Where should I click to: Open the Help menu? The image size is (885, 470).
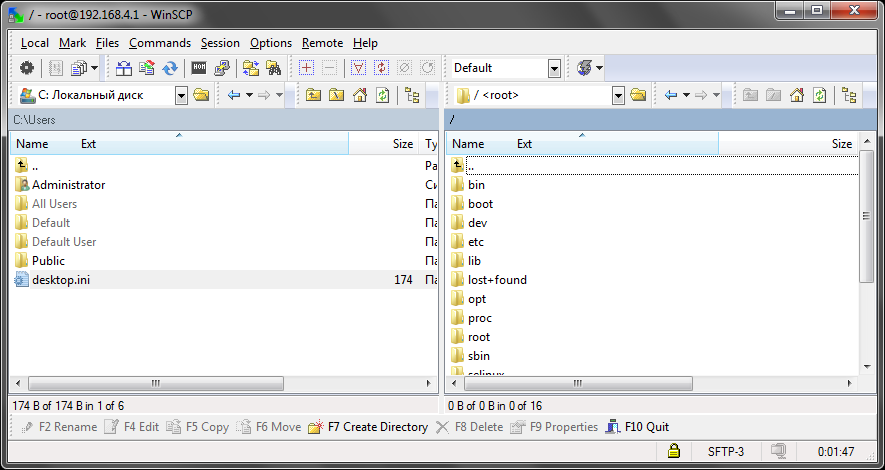click(365, 43)
